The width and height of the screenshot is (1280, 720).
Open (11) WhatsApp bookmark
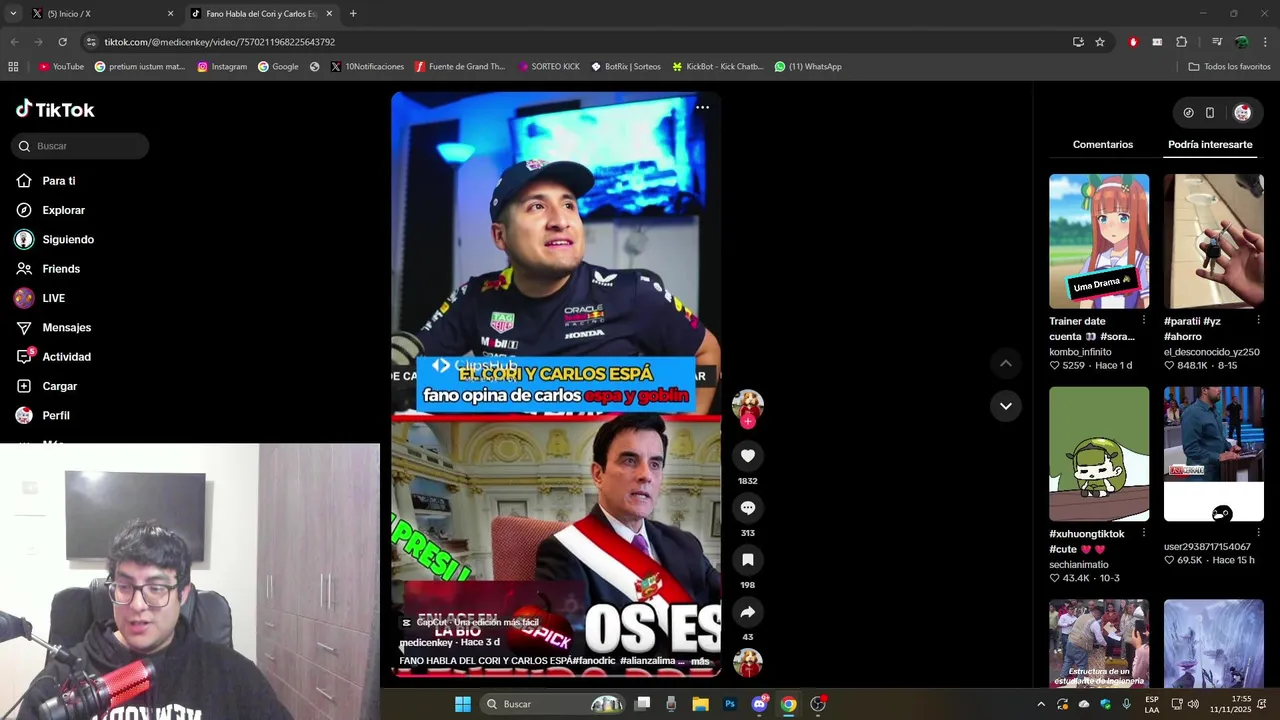808,67
